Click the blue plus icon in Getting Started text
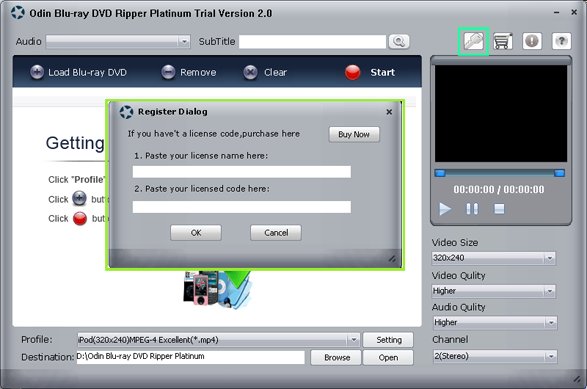 pyautogui.click(x=79, y=198)
